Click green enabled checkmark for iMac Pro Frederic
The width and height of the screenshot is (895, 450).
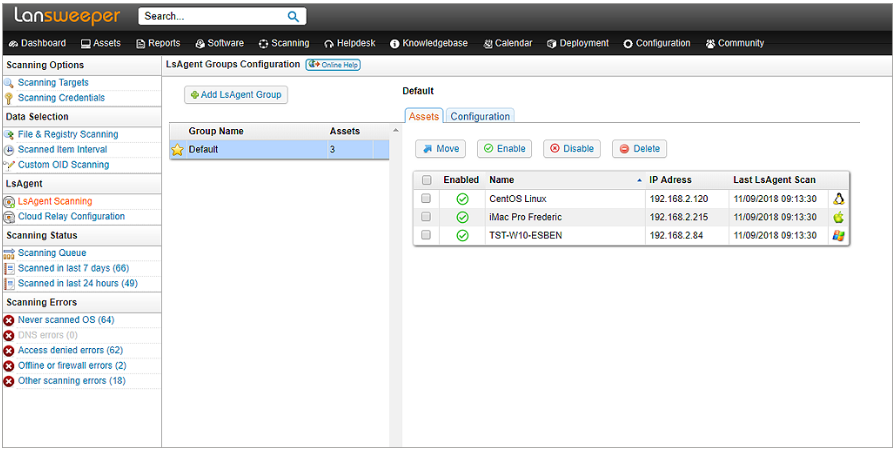(462, 217)
